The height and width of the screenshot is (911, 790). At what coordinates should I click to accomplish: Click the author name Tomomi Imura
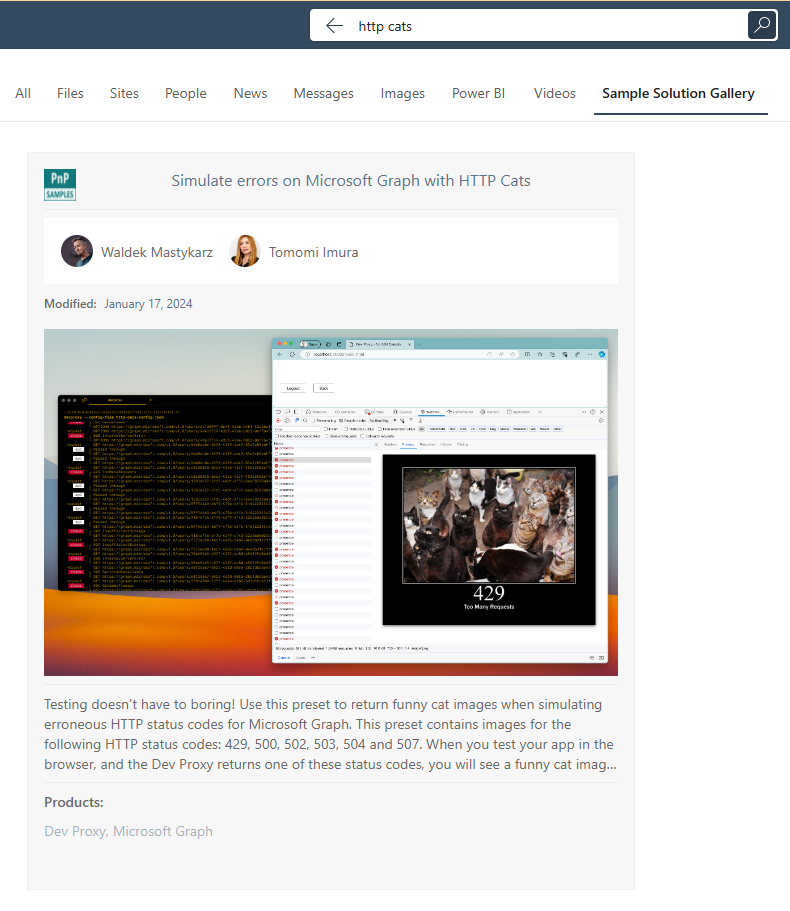point(314,252)
